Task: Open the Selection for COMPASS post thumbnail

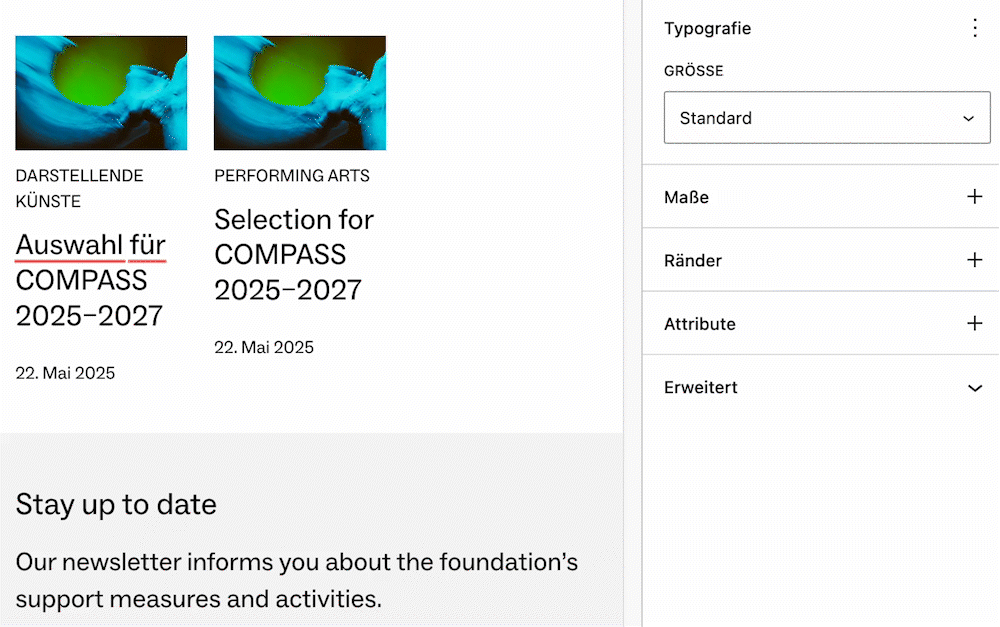Action: (x=300, y=93)
